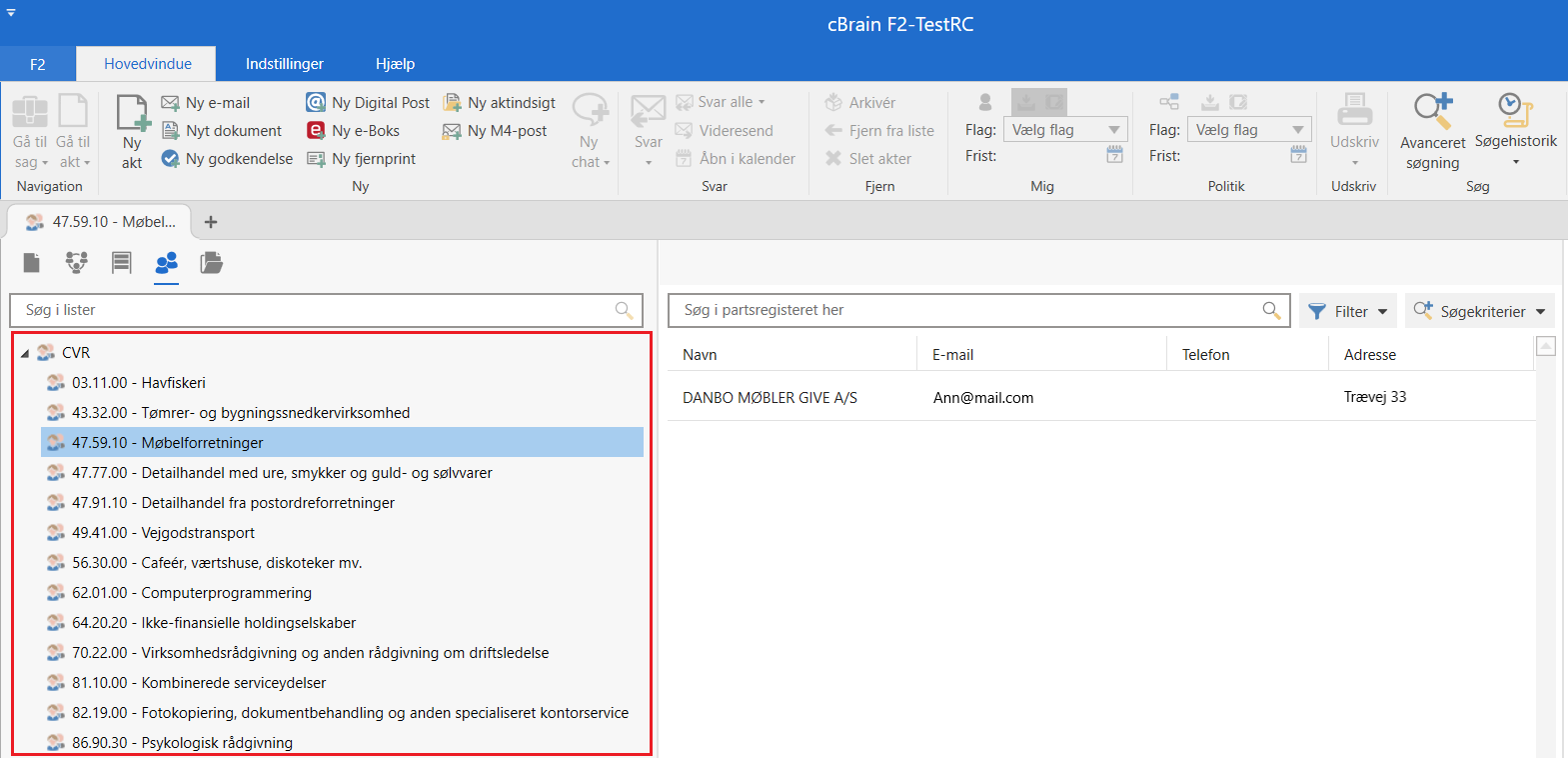Click Slet akter

click(x=867, y=158)
